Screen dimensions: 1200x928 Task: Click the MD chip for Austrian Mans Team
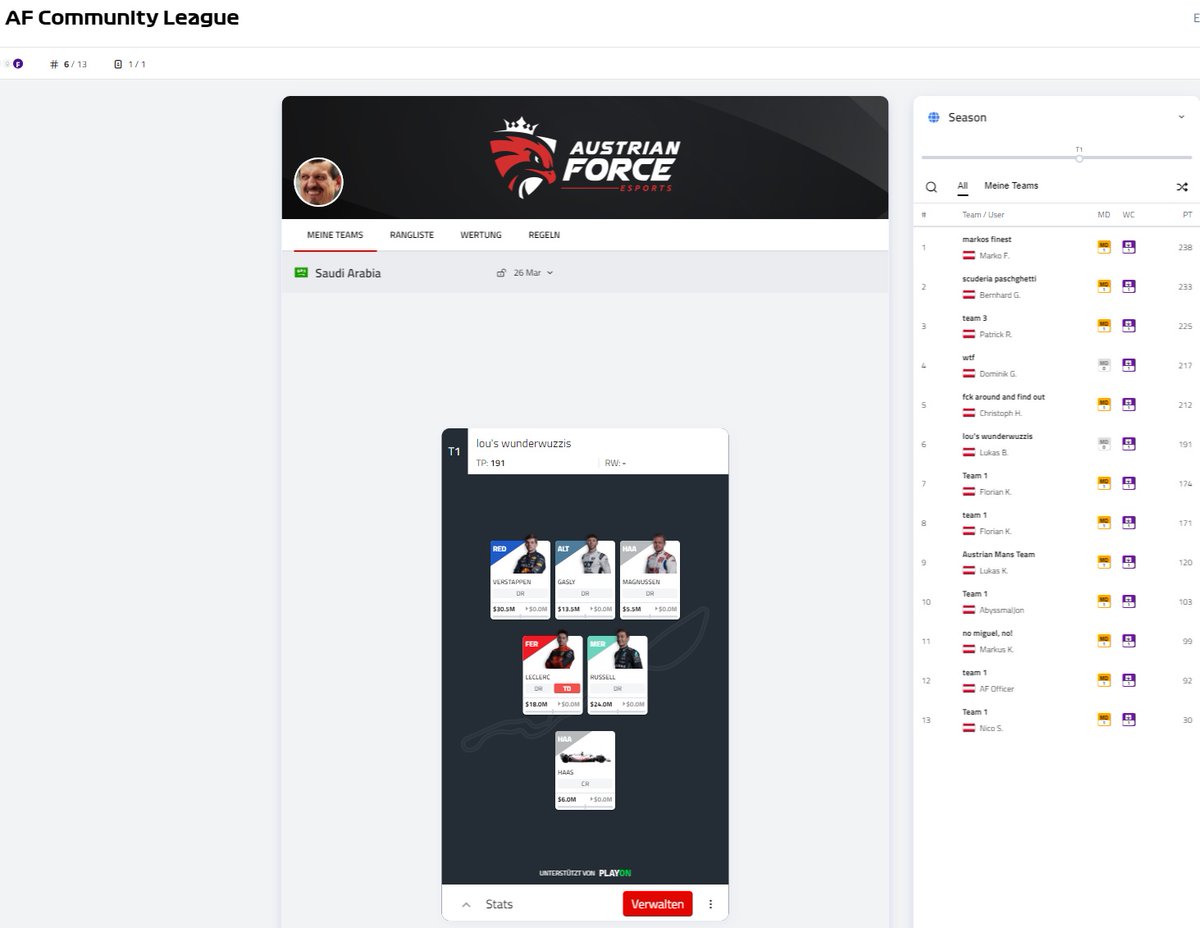(1104, 562)
